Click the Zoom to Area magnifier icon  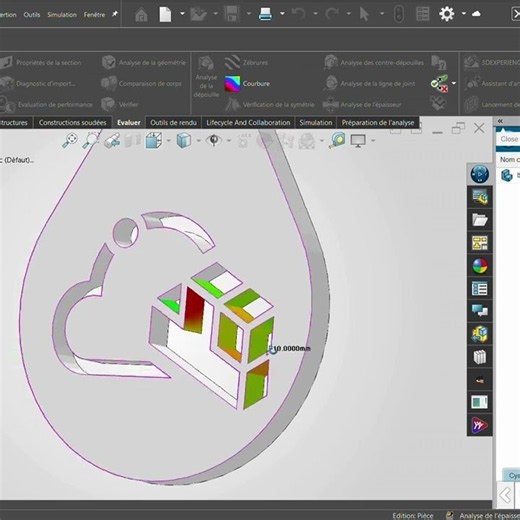pos(91,140)
